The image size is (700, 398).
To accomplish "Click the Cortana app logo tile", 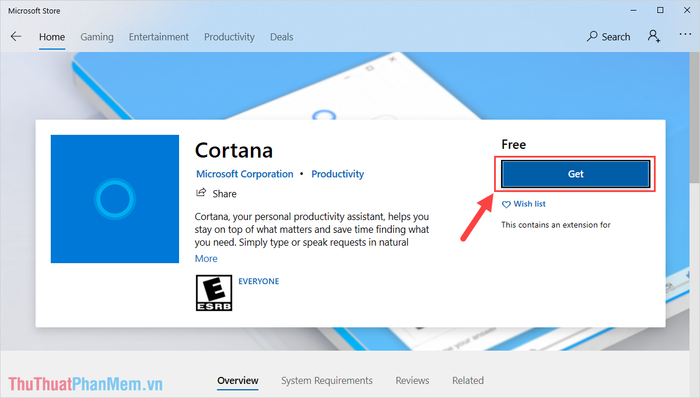I will (x=115, y=199).
